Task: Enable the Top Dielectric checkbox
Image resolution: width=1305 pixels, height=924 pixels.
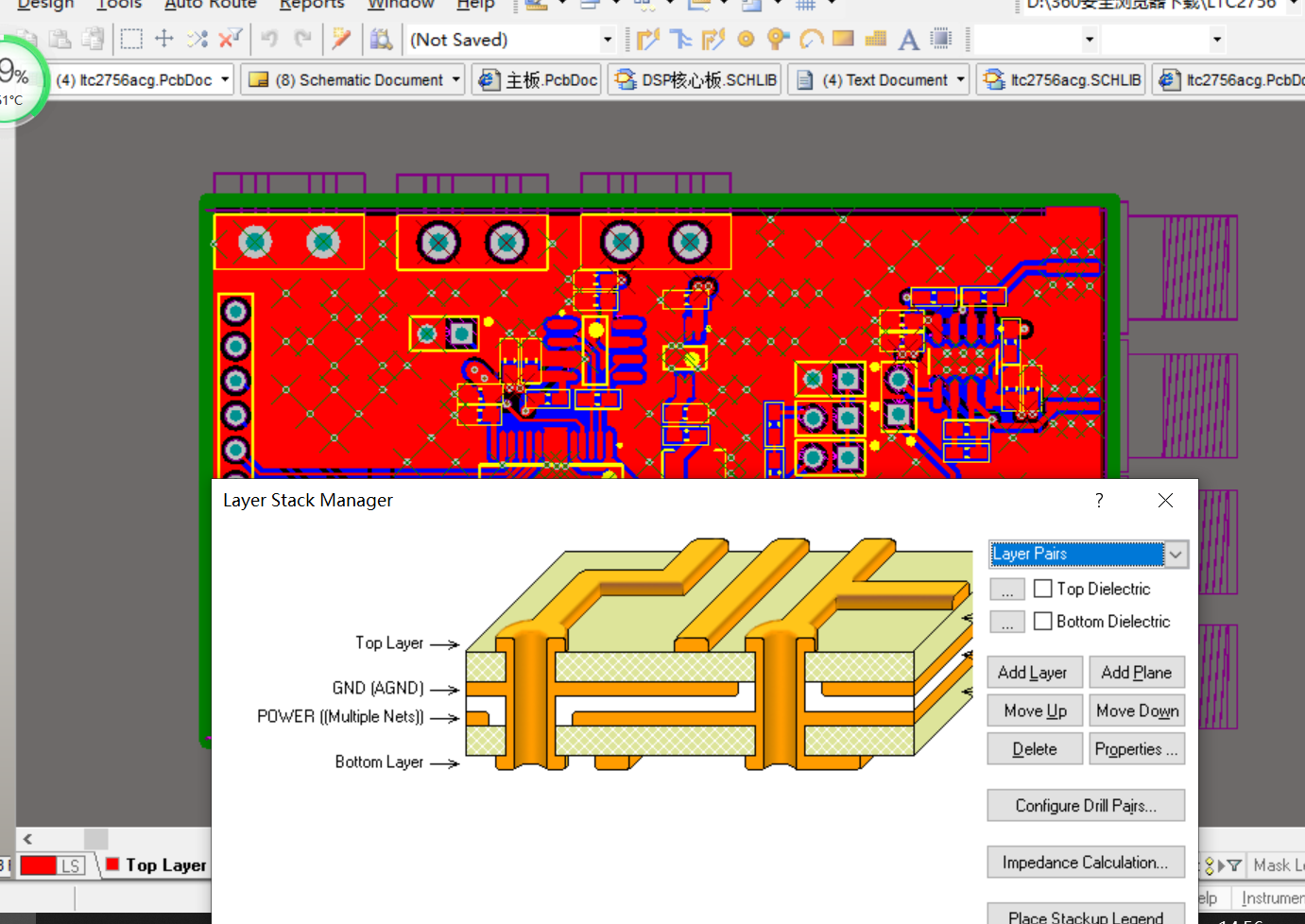Action: point(1043,589)
